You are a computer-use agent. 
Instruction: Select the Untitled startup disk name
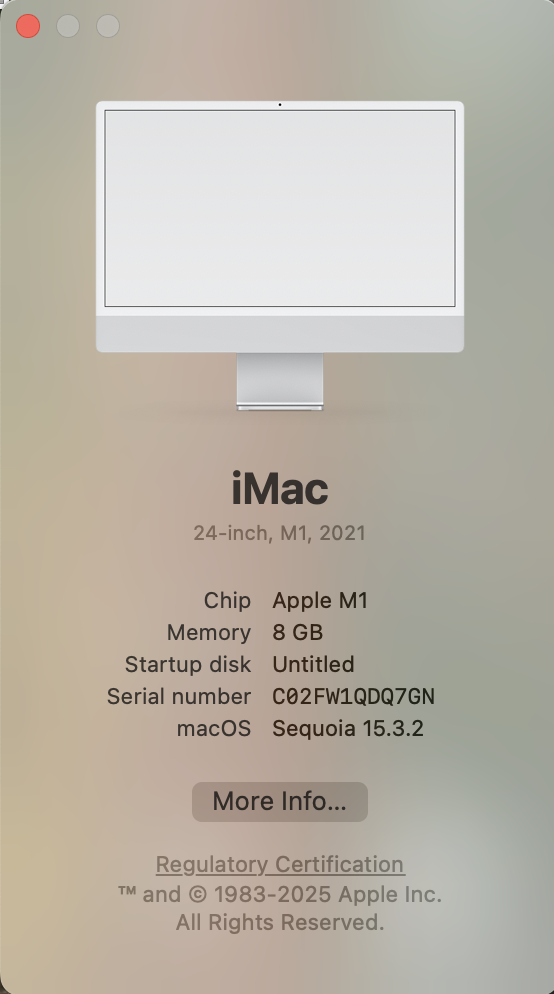313,664
